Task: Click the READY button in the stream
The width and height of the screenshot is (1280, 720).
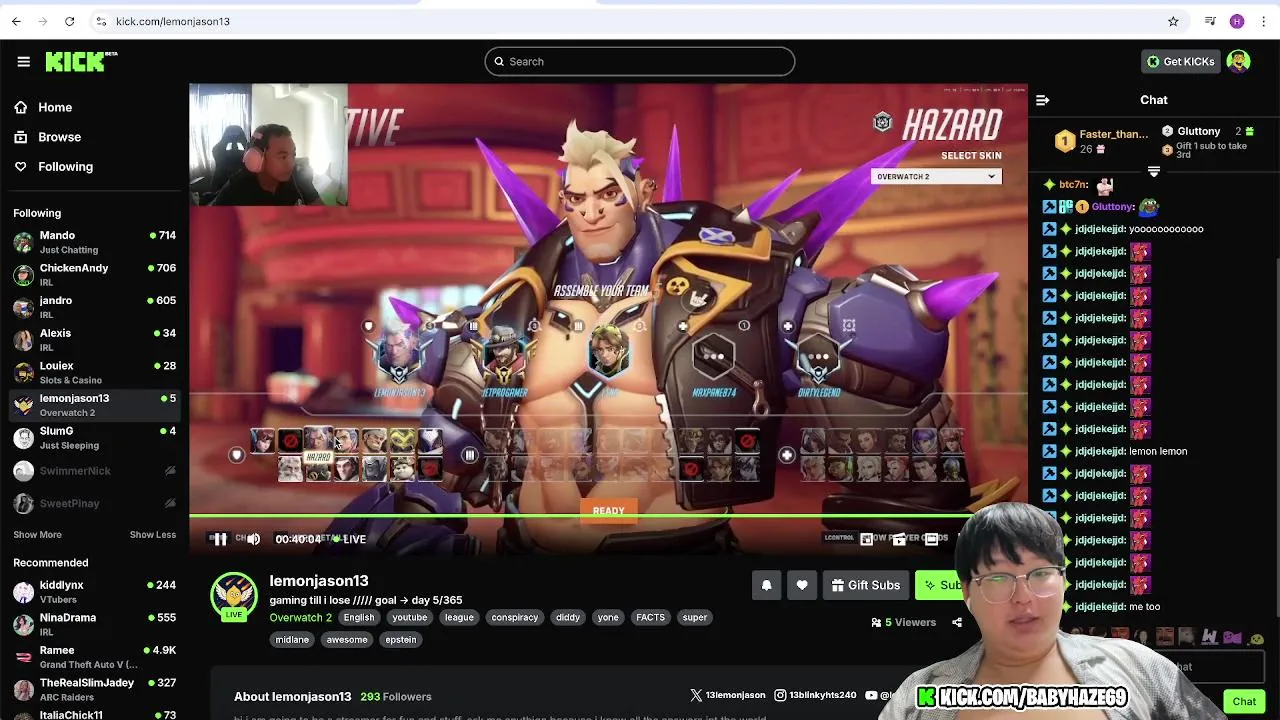Action: tap(608, 511)
